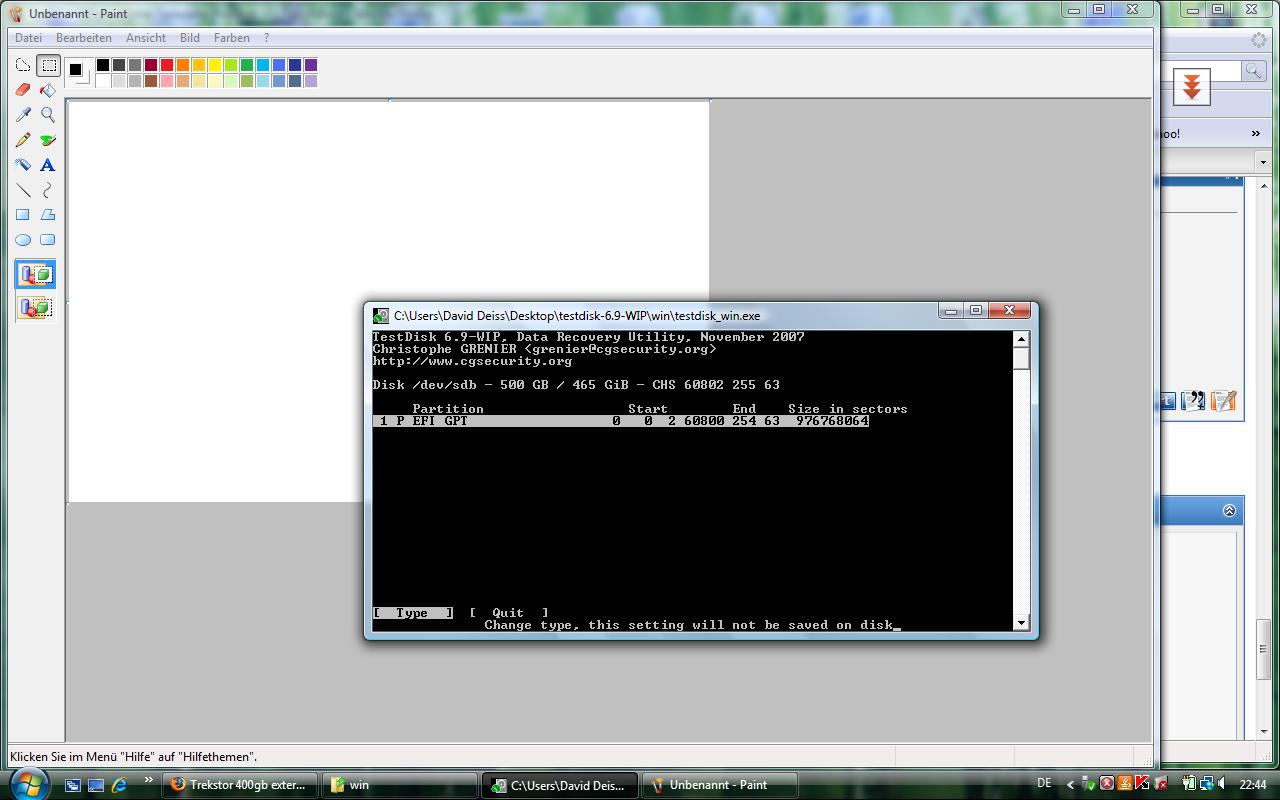Select the Ellipse shape tool
This screenshot has height=800, width=1280.
coord(23,240)
